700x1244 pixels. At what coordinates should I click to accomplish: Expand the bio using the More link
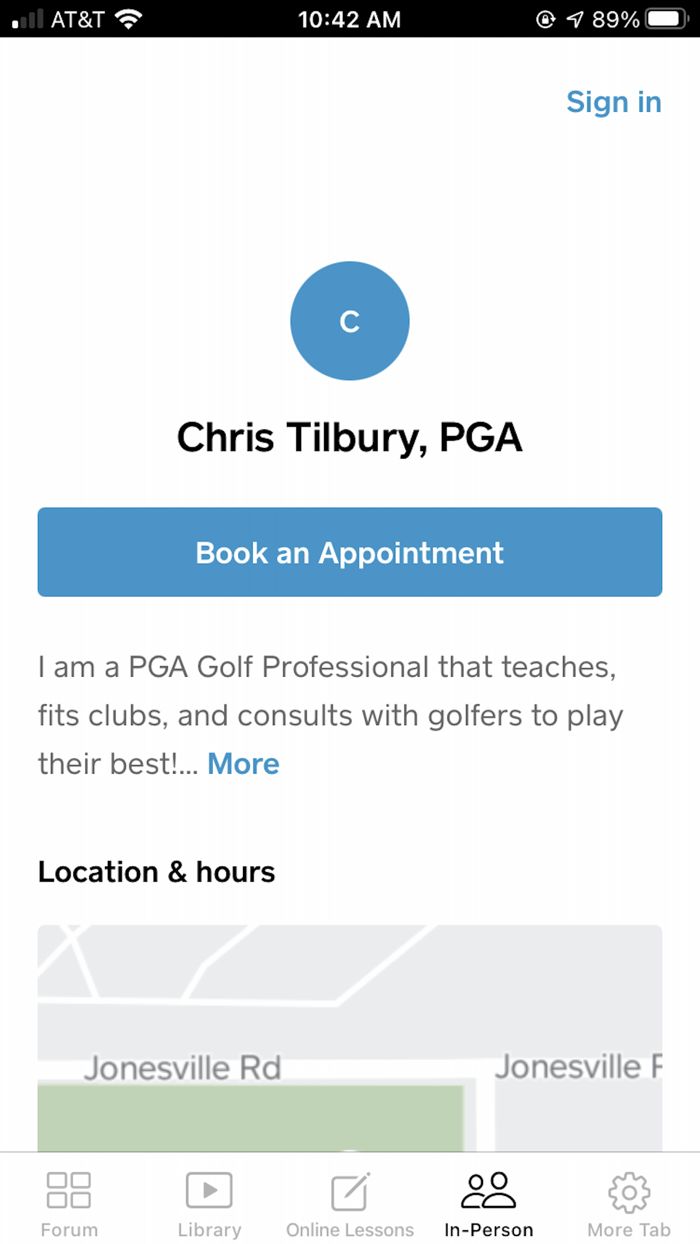pyautogui.click(x=243, y=764)
